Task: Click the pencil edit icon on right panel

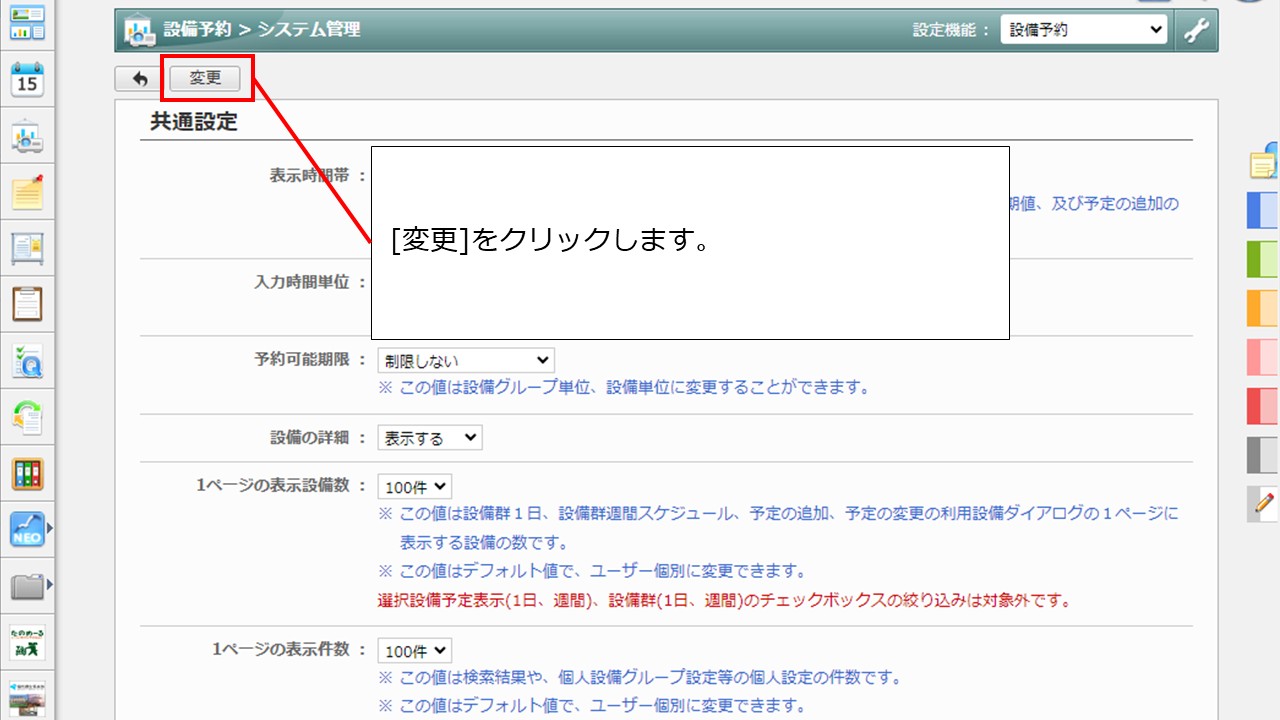Action: [x=1264, y=503]
